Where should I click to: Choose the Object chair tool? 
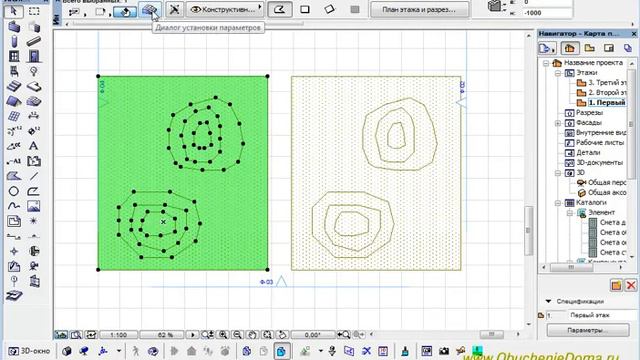14,71
